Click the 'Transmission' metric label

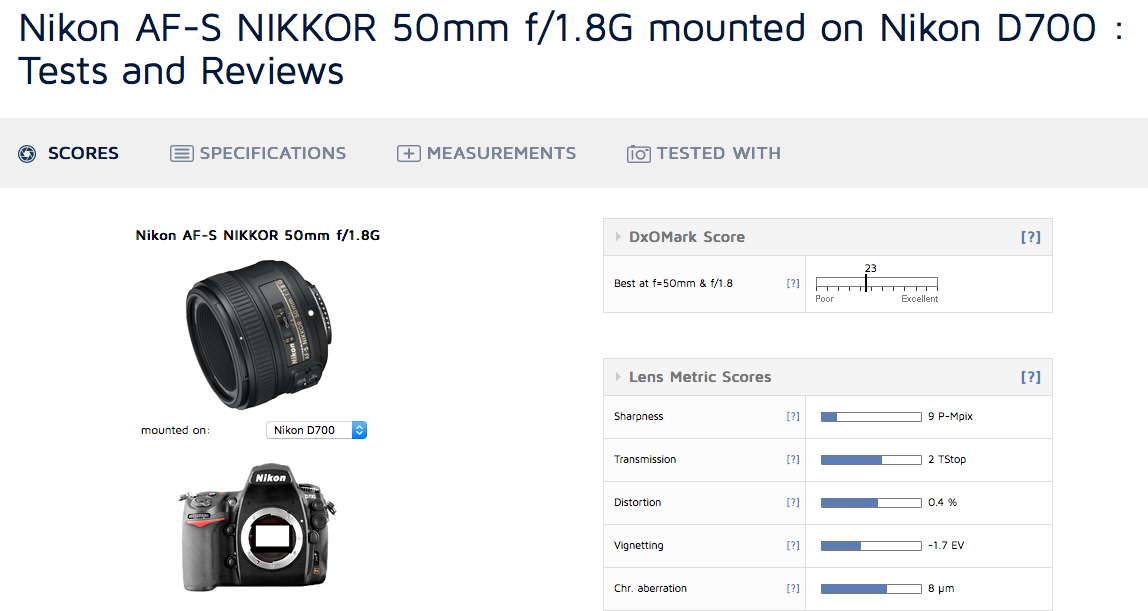pyautogui.click(x=645, y=460)
